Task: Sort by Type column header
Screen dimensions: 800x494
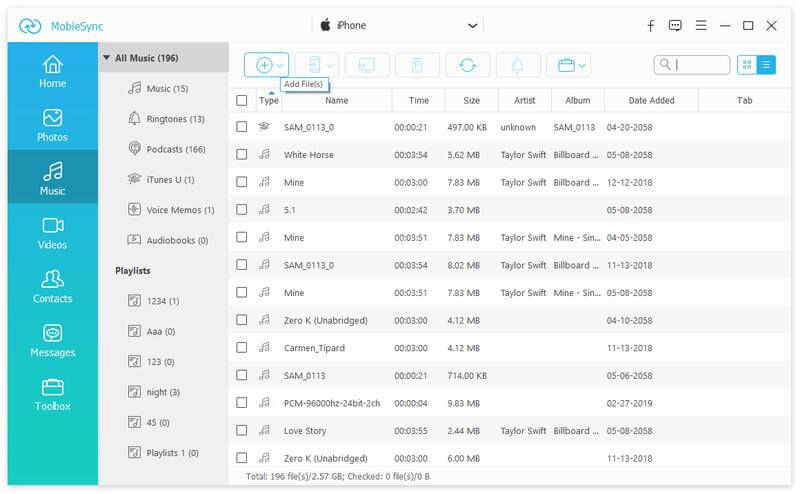Action: coord(269,101)
